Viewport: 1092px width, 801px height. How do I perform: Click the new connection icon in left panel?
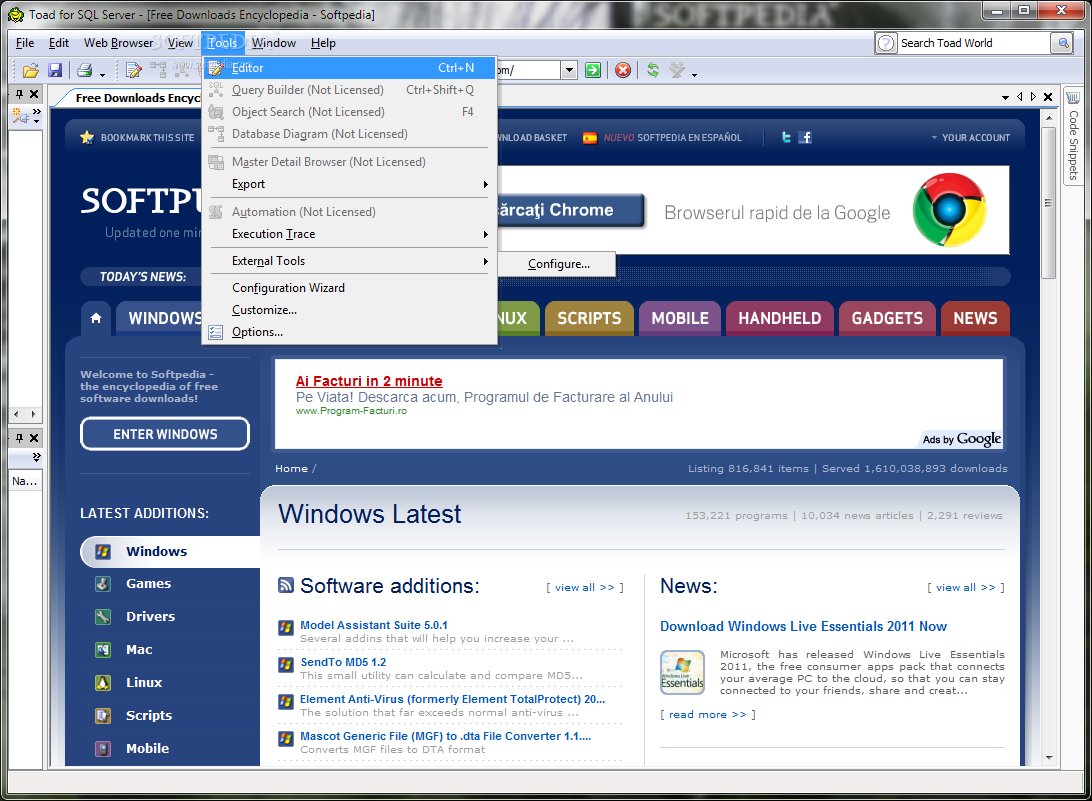(20, 117)
